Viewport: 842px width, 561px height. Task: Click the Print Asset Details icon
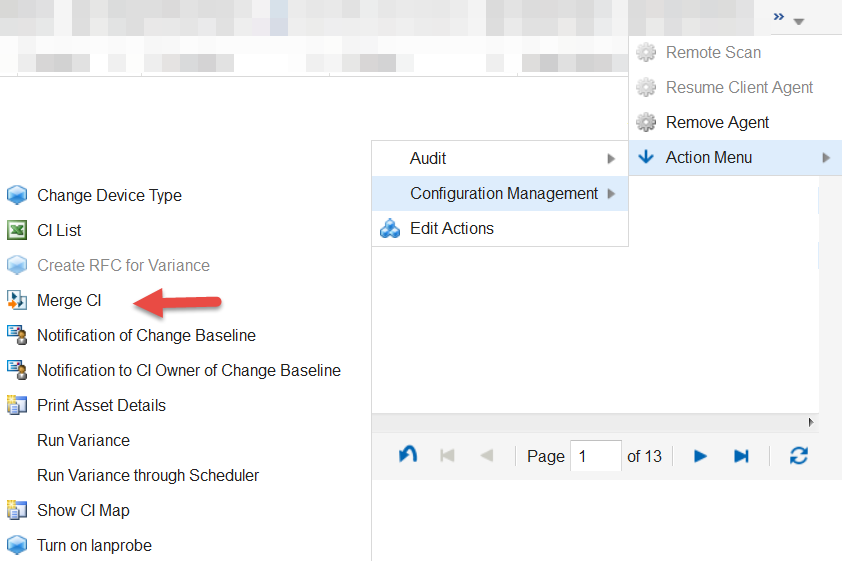(16, 405)
